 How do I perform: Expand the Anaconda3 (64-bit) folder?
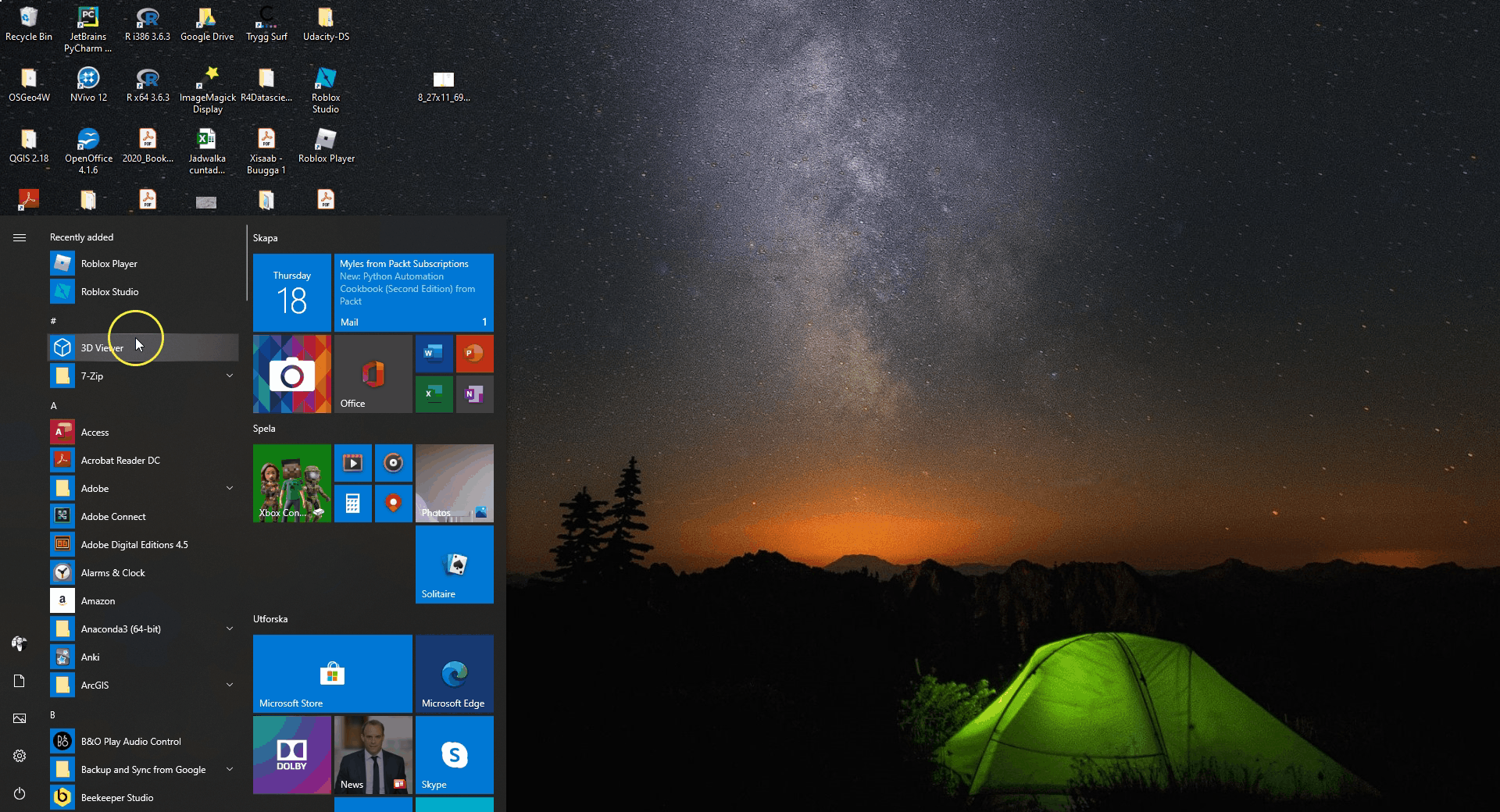[x=143, y=629]
